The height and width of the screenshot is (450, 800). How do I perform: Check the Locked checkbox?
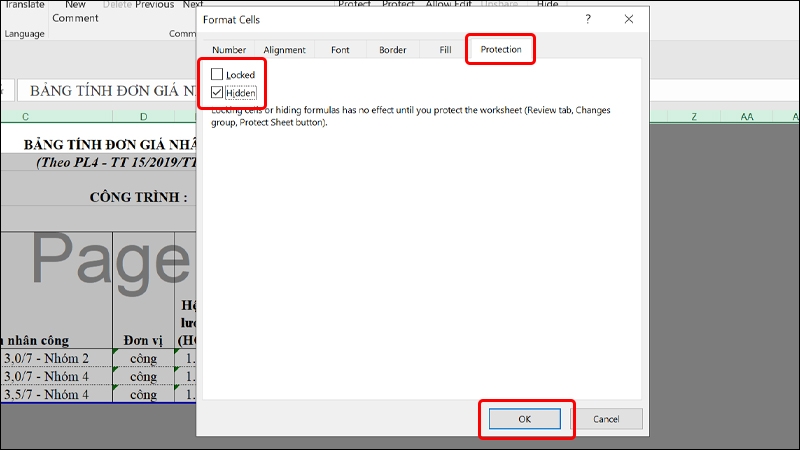coord(217,74)
